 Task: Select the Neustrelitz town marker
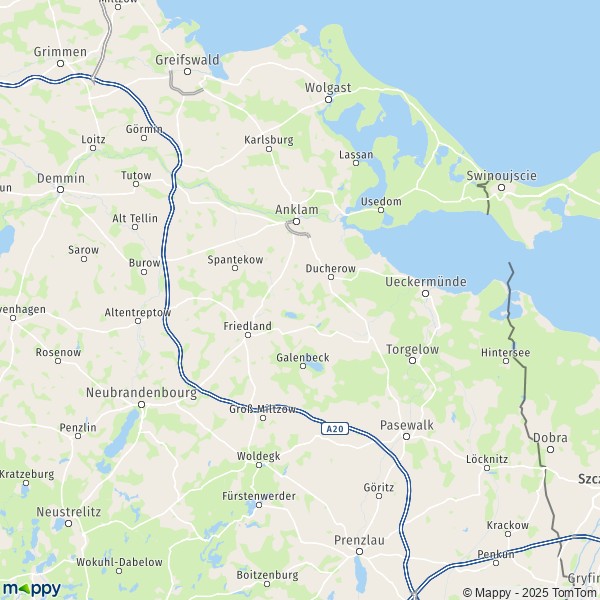tap(68, 523)
